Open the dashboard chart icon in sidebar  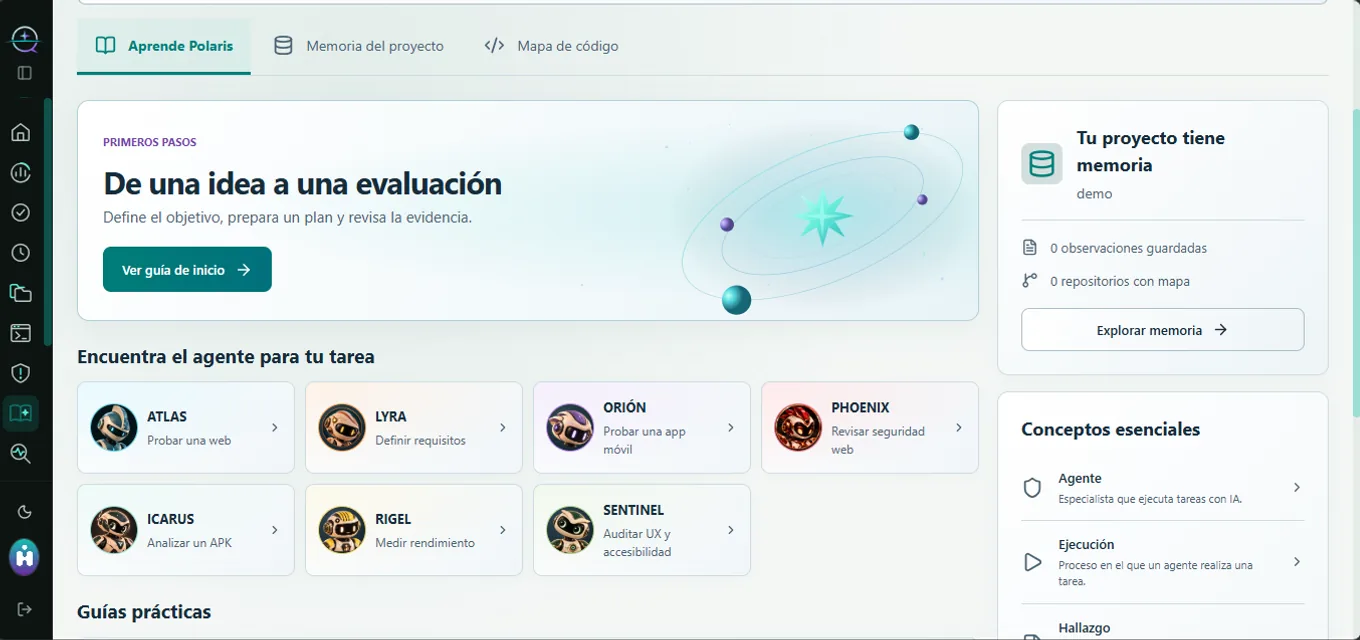coord(21,172)
